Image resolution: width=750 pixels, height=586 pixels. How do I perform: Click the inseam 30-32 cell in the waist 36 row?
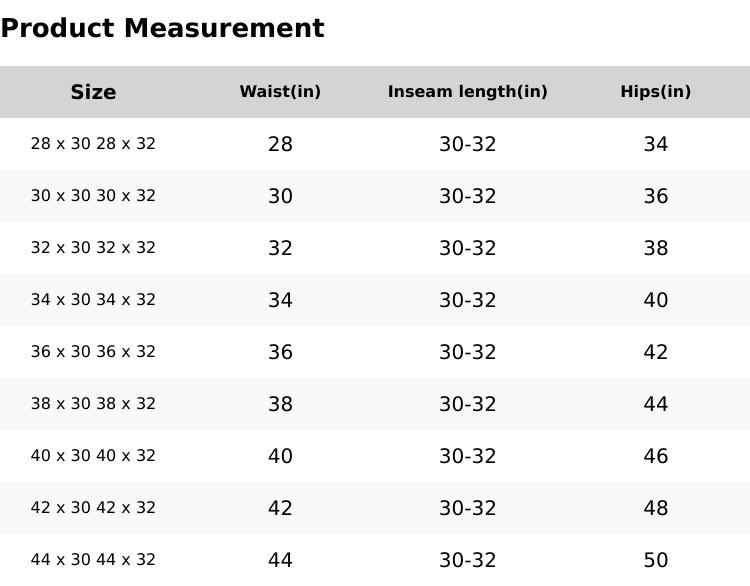point(467,352)
